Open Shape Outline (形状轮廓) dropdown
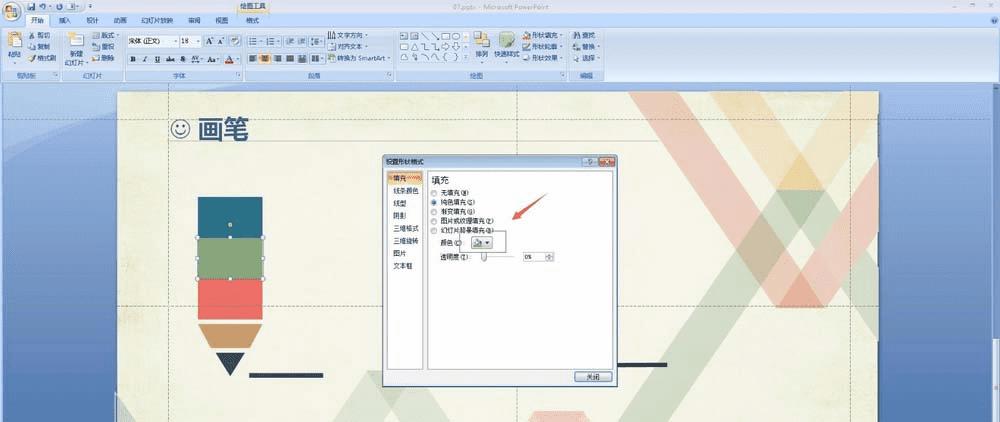 [542, 47]
